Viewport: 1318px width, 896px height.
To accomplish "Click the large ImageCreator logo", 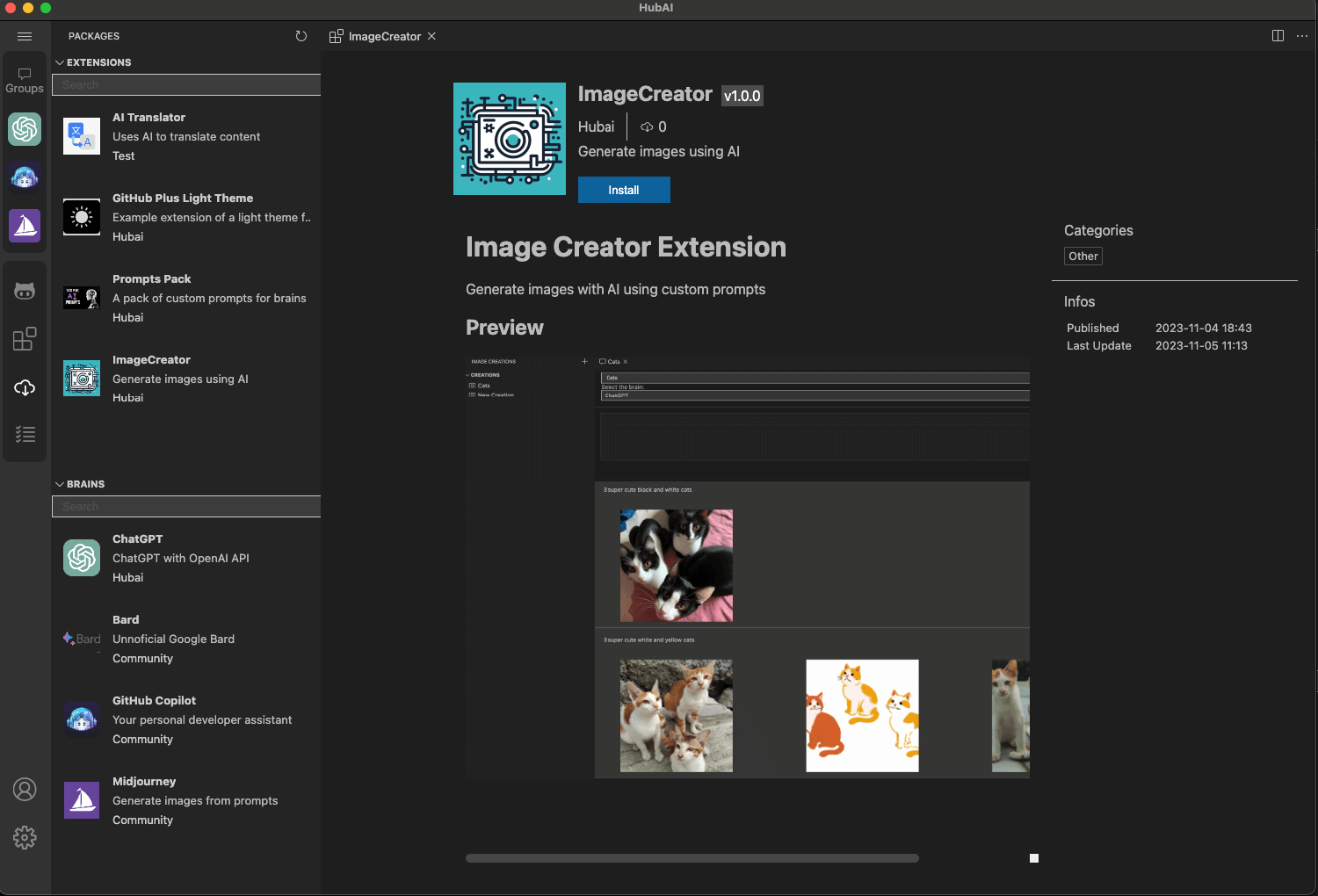I will 510,139.
